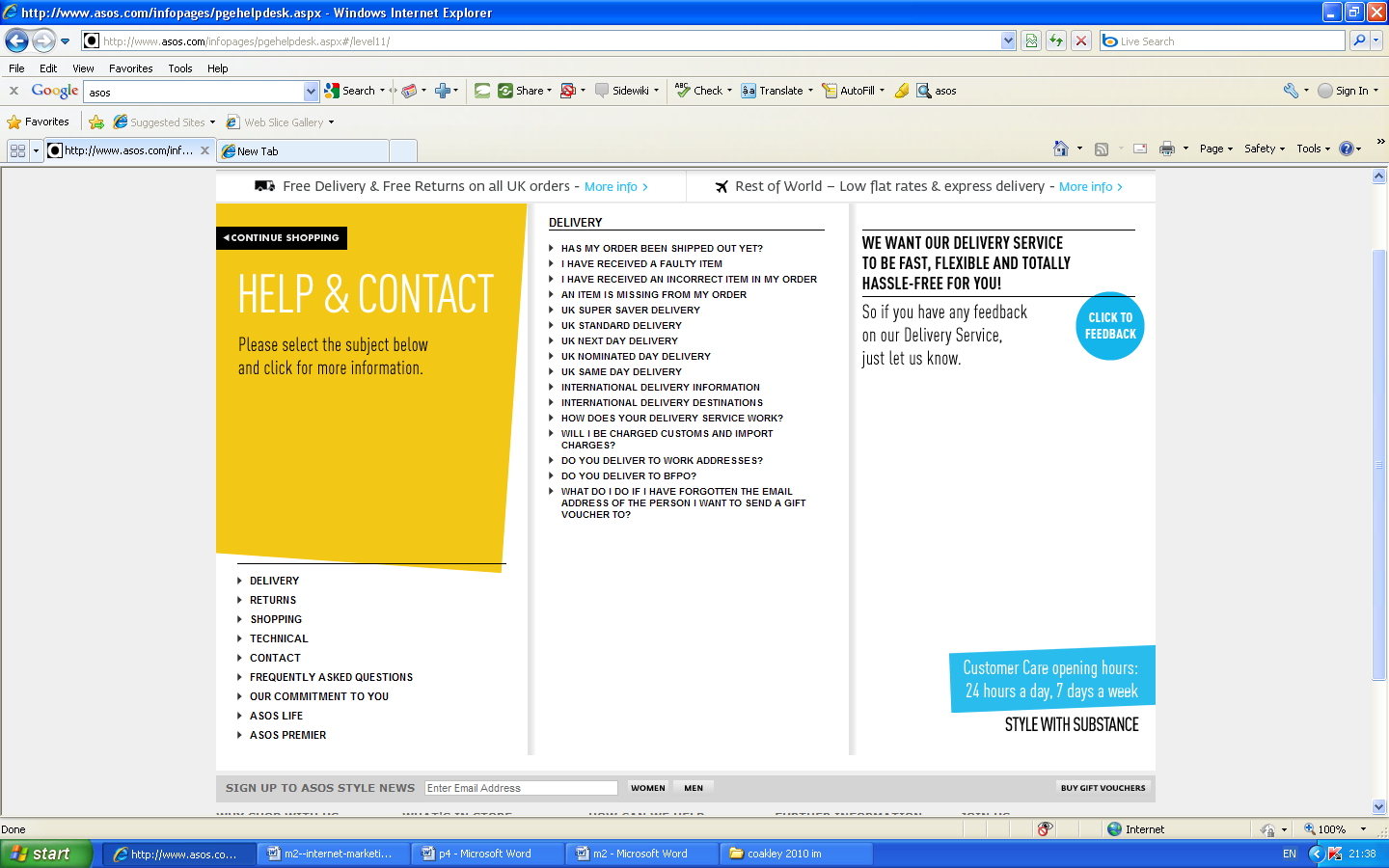1389x868 pixels.
Task: Click the Live Search magnifier button
Action: [x=1359, y=41]
